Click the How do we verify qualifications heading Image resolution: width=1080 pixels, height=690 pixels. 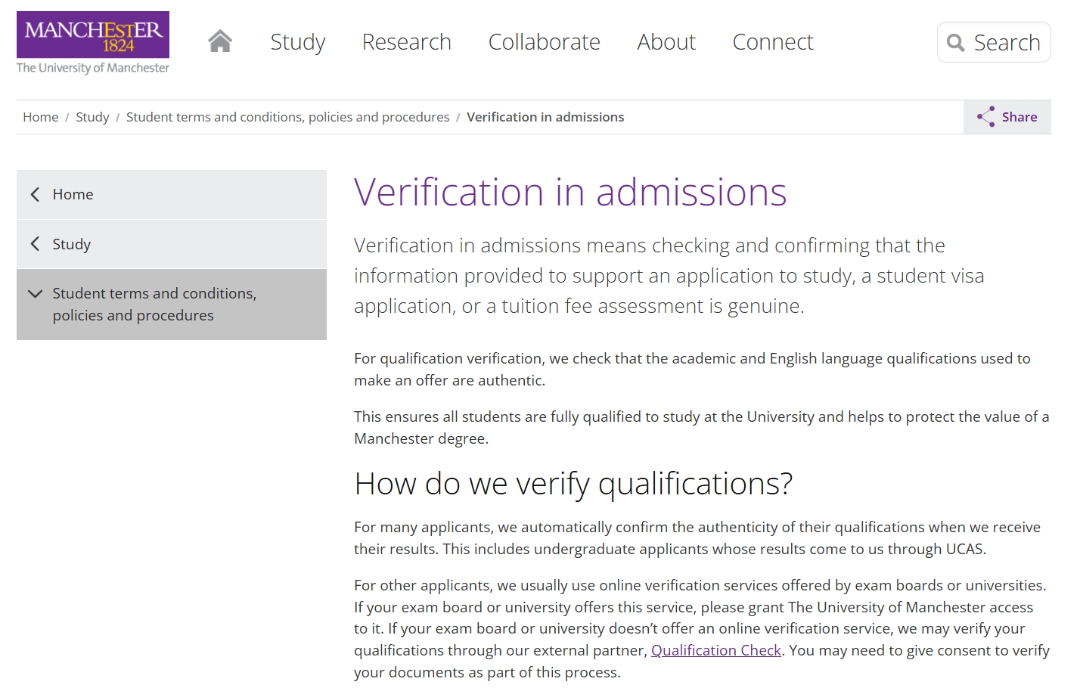[x=573, y=483]
